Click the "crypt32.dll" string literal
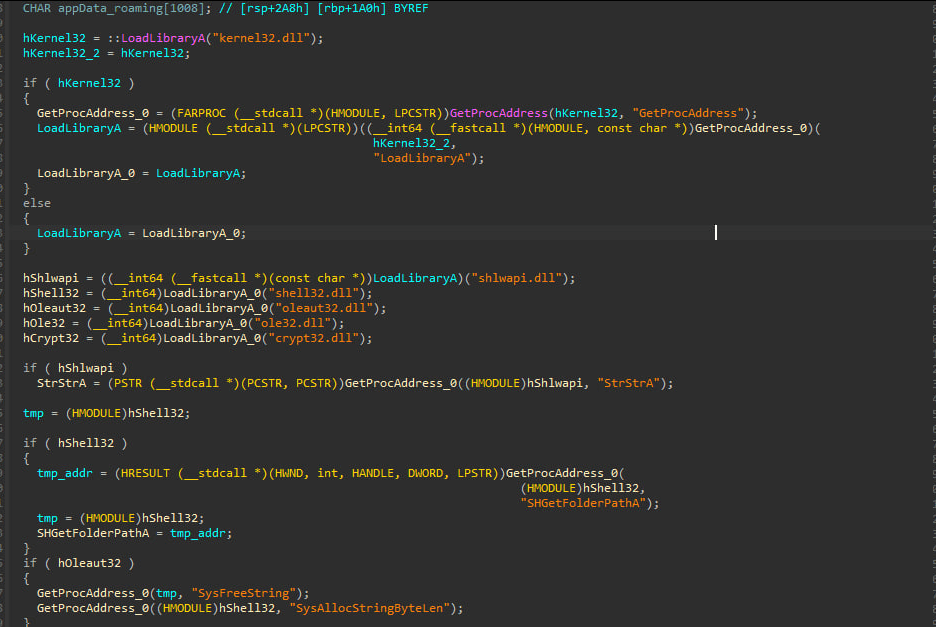 click(314, 338)
